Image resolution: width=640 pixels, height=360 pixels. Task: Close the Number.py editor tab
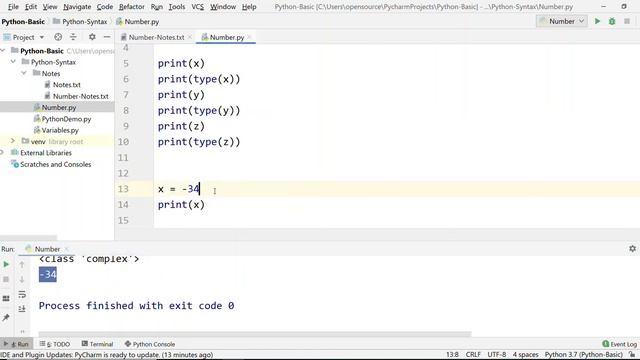click(x=249, y=37)
